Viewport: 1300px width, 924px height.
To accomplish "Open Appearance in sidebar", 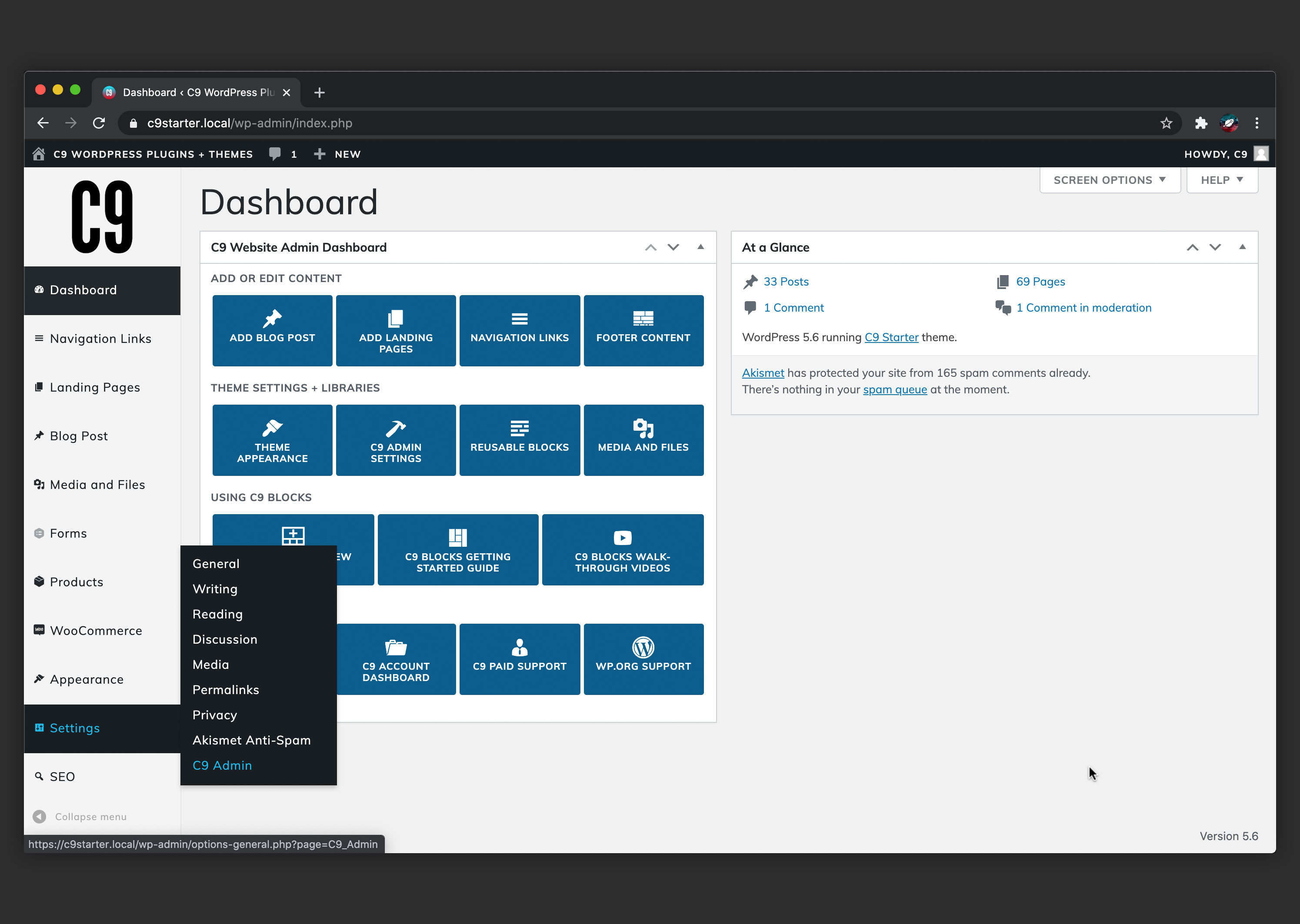I will coord(103,679).
